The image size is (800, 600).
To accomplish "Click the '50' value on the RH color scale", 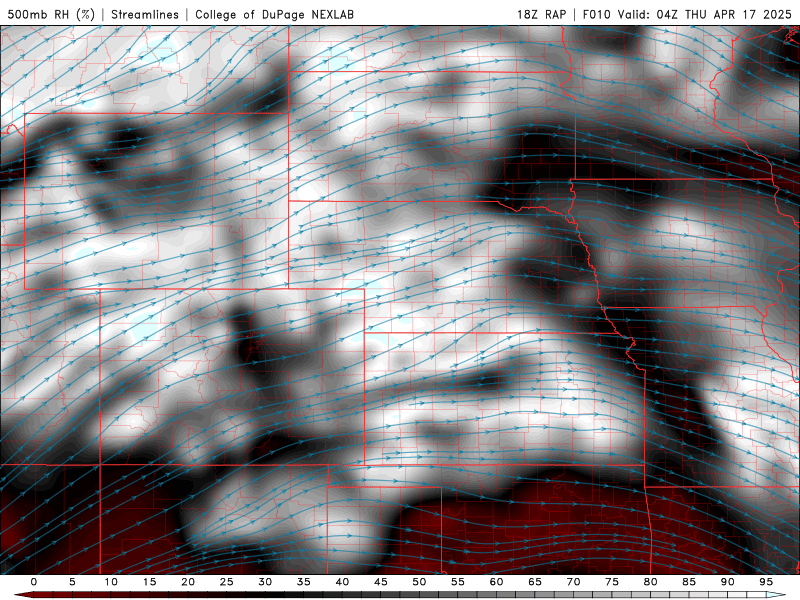I will 419,582.
